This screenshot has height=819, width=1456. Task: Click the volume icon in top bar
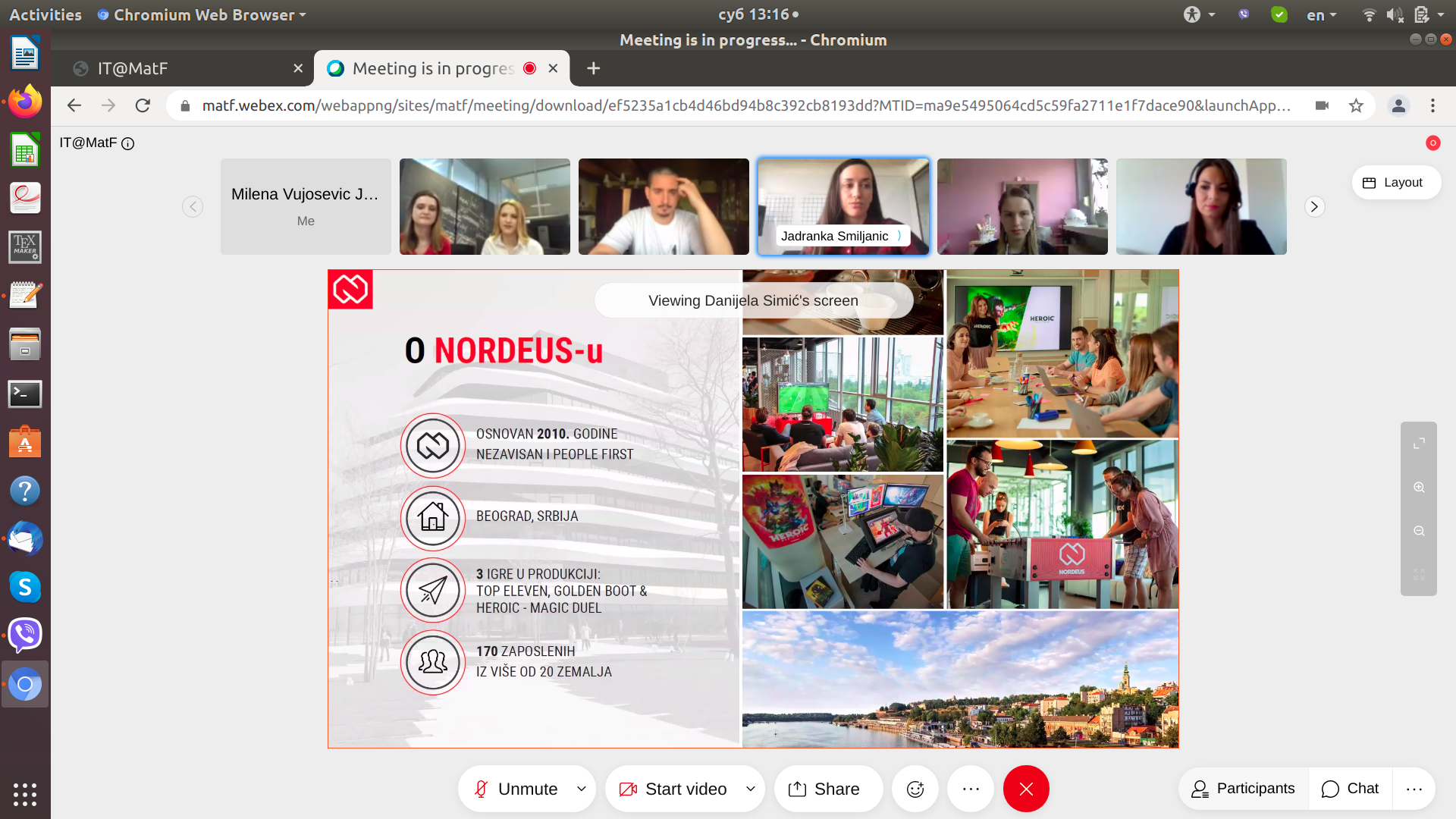(1394, 14)
